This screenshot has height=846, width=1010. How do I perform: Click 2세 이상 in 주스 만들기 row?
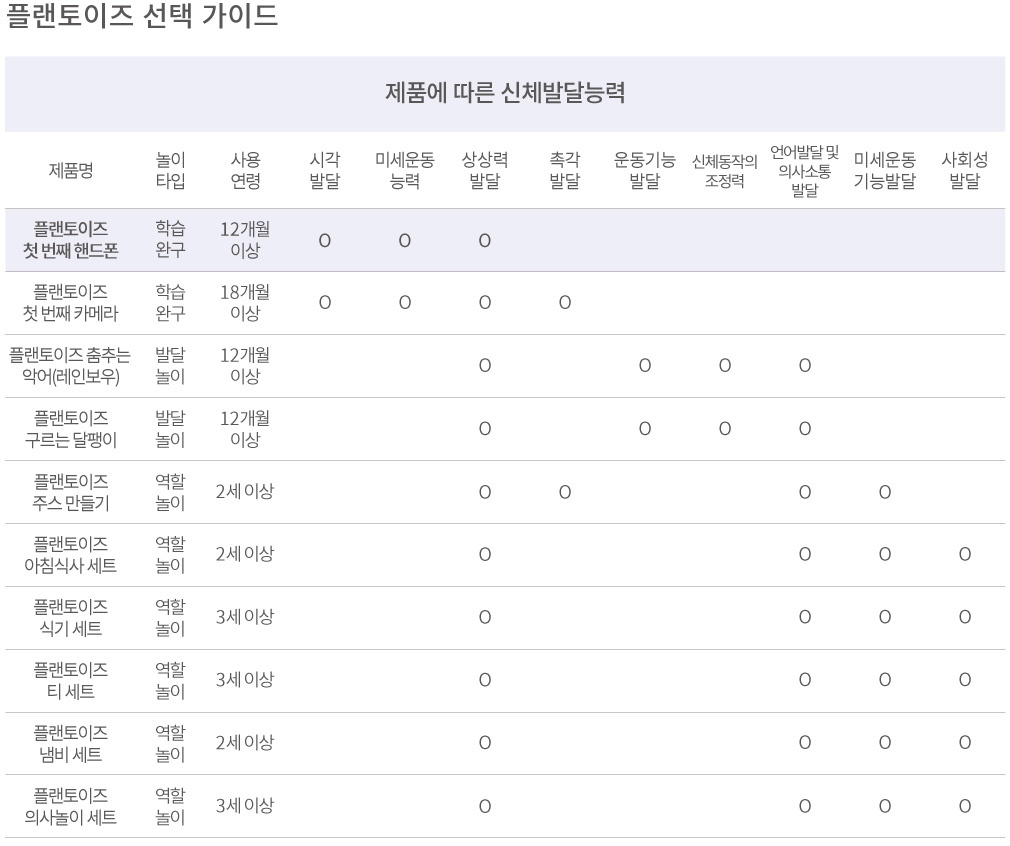(245, 492)
